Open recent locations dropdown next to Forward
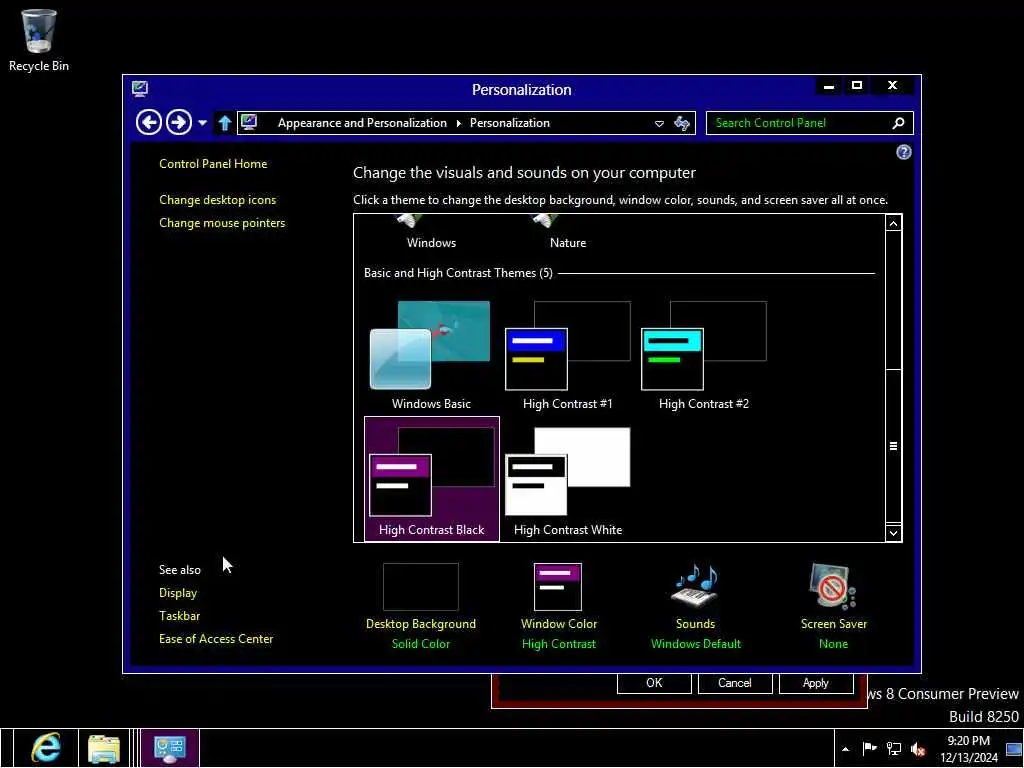The image size is (1024, 768). (x=202, y=123)
